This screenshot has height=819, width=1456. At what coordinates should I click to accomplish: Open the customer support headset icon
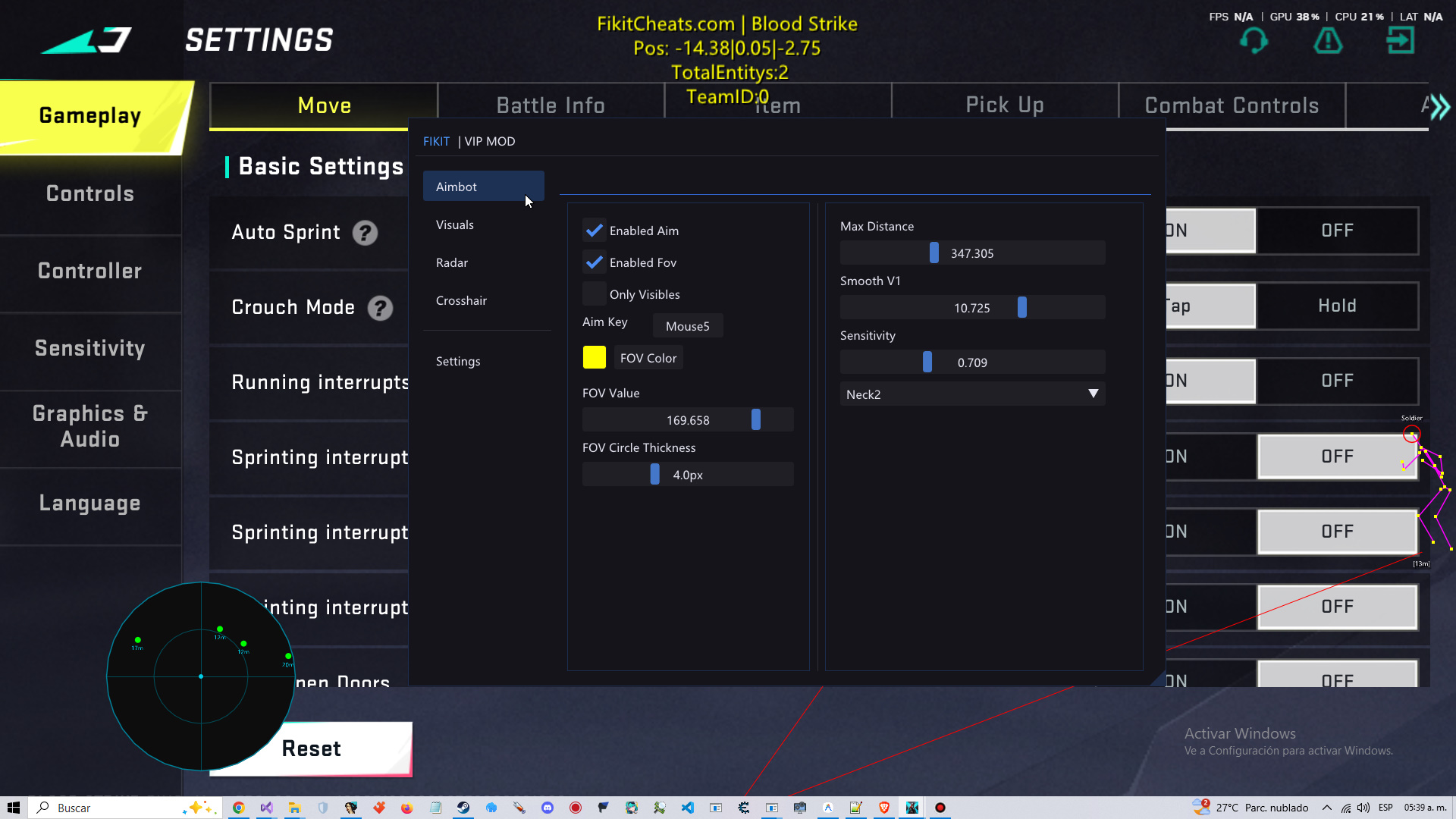(1254, 40)
